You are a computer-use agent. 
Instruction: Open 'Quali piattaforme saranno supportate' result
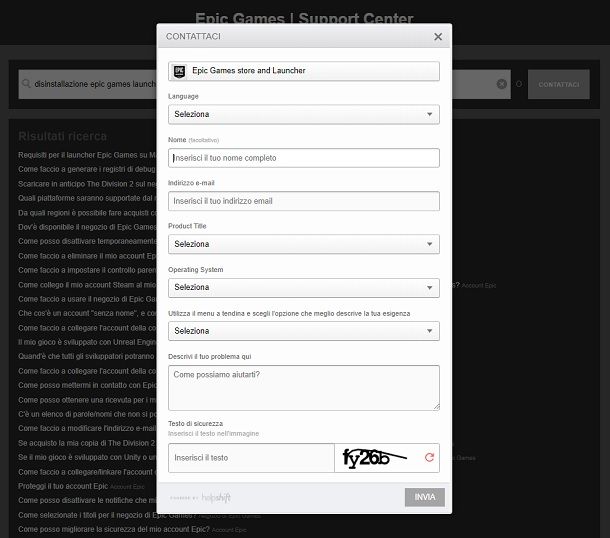point(87,198)
